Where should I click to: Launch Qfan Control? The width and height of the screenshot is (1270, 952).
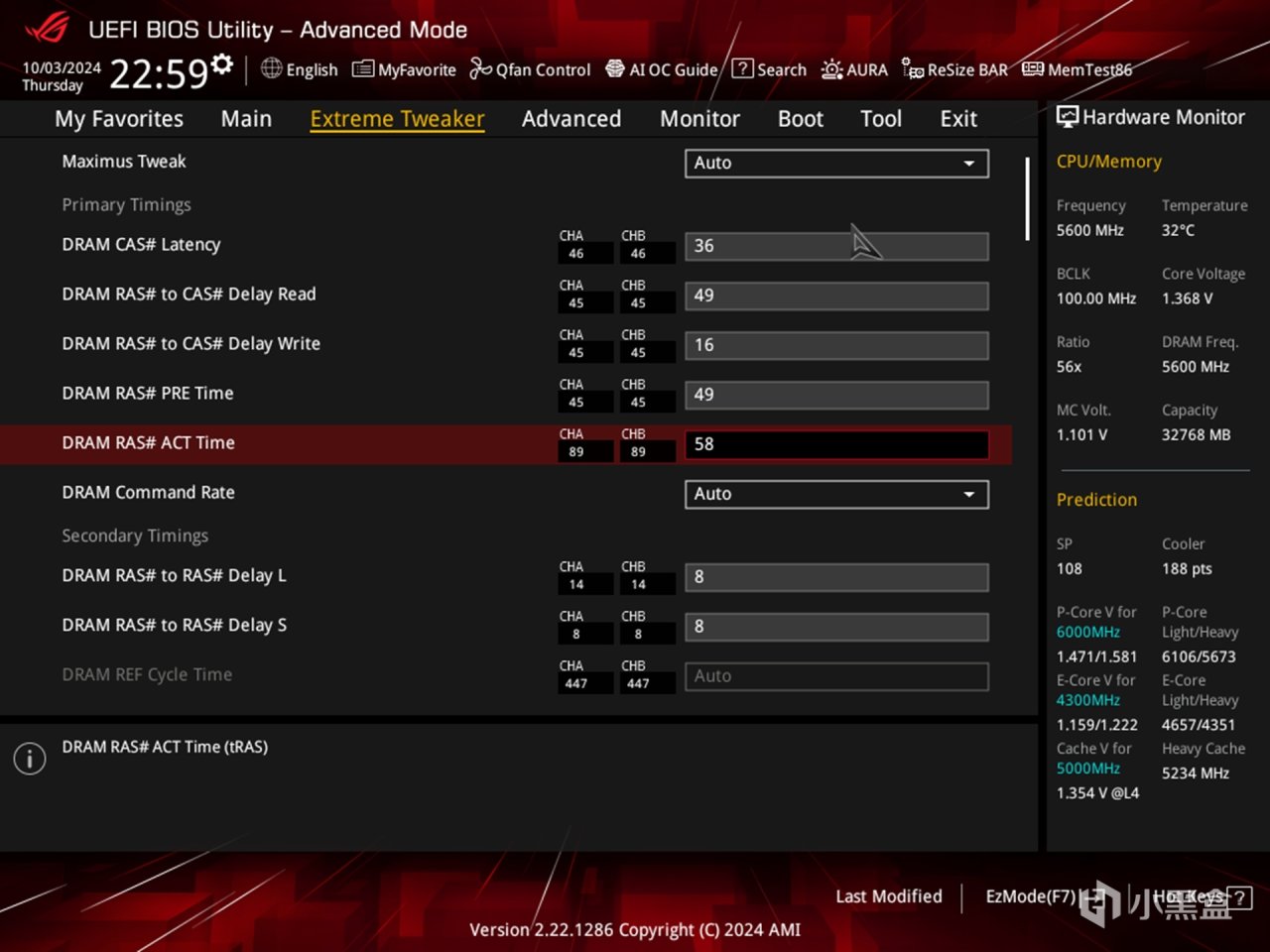pyautogui.click(x=543, y=69)
